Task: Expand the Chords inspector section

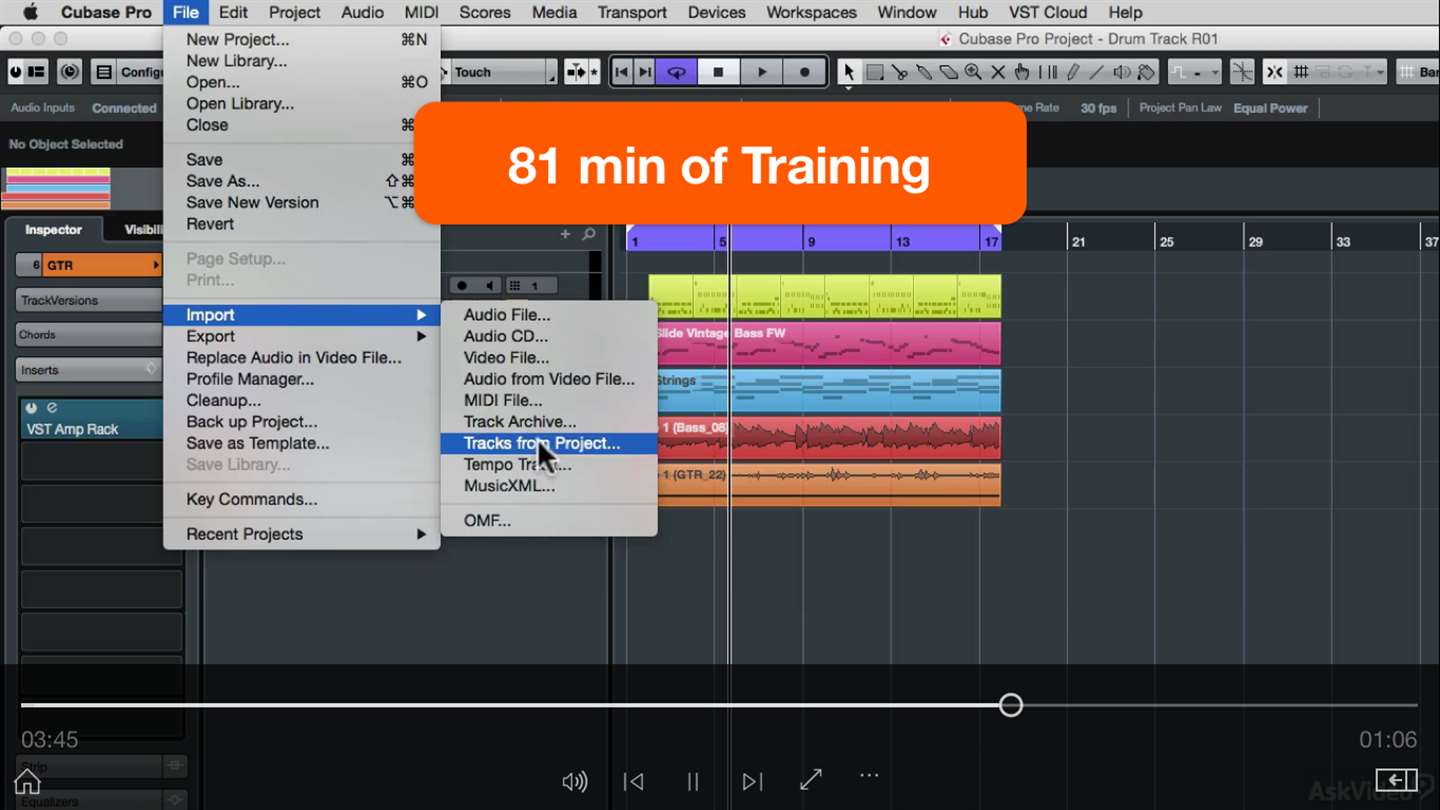Action: click(x=89, y=335)
